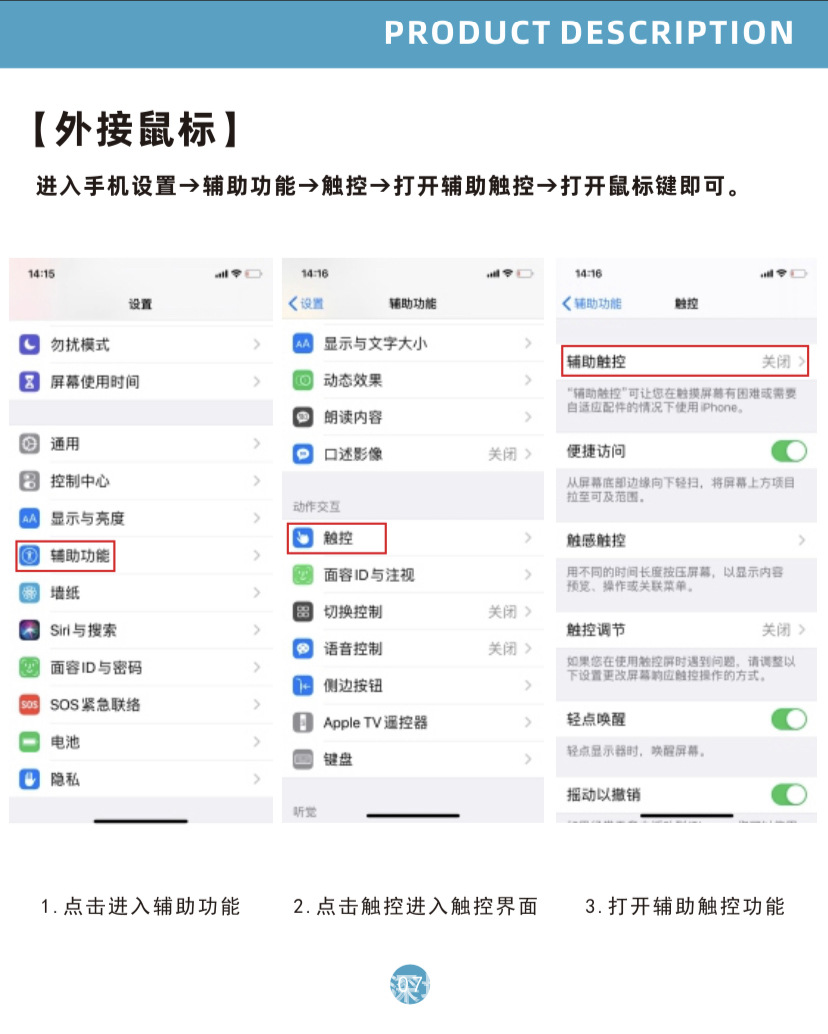
Task: Select the 显示与文字大小 menu entry
Action: [x=413, y=343]
